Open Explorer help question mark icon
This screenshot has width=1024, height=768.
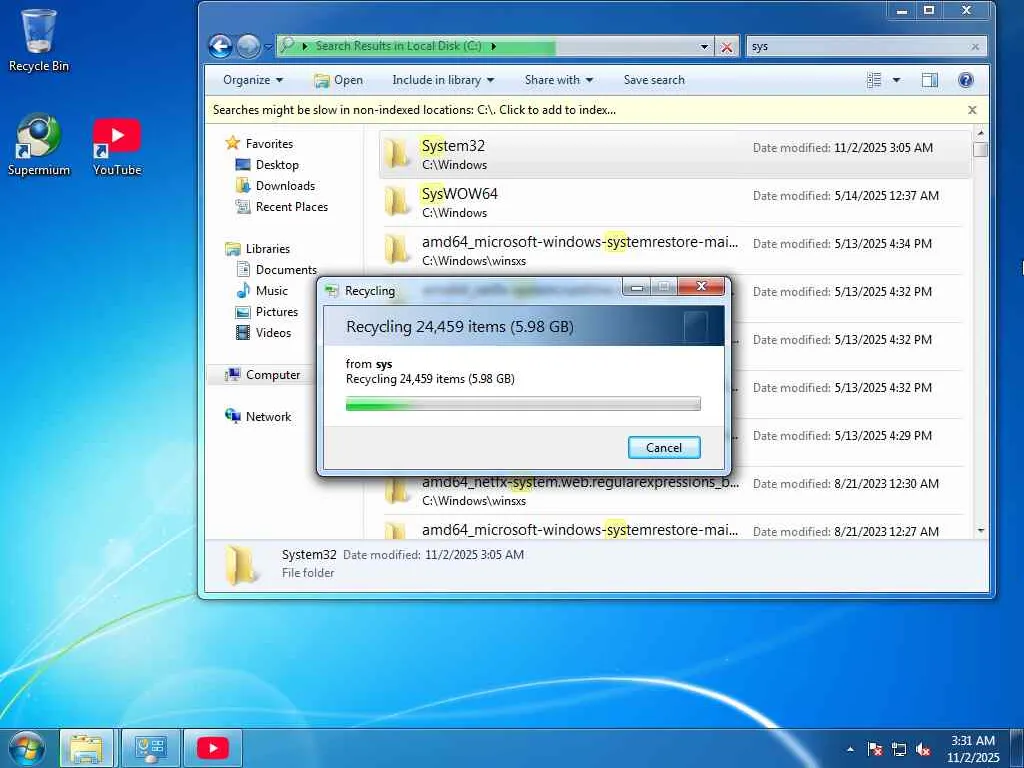[x=965, y=80]
